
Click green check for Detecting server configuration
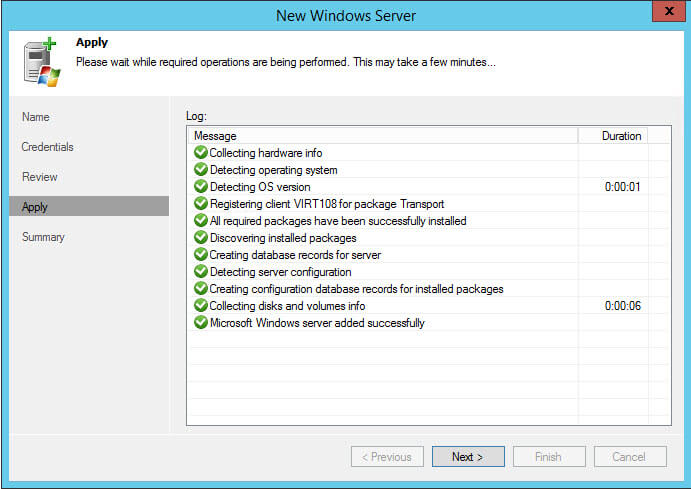(x=200, y=272)
